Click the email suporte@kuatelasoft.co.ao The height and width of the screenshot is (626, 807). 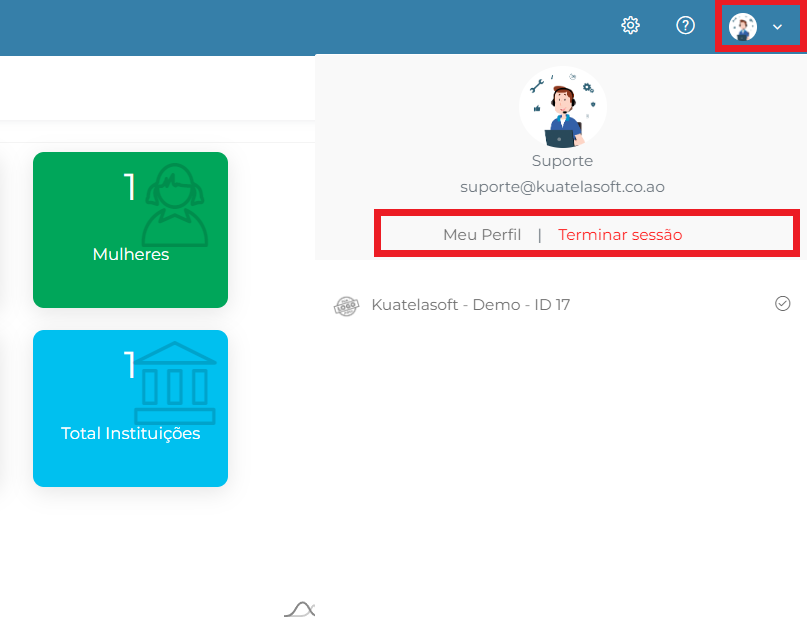click(562, 186)
